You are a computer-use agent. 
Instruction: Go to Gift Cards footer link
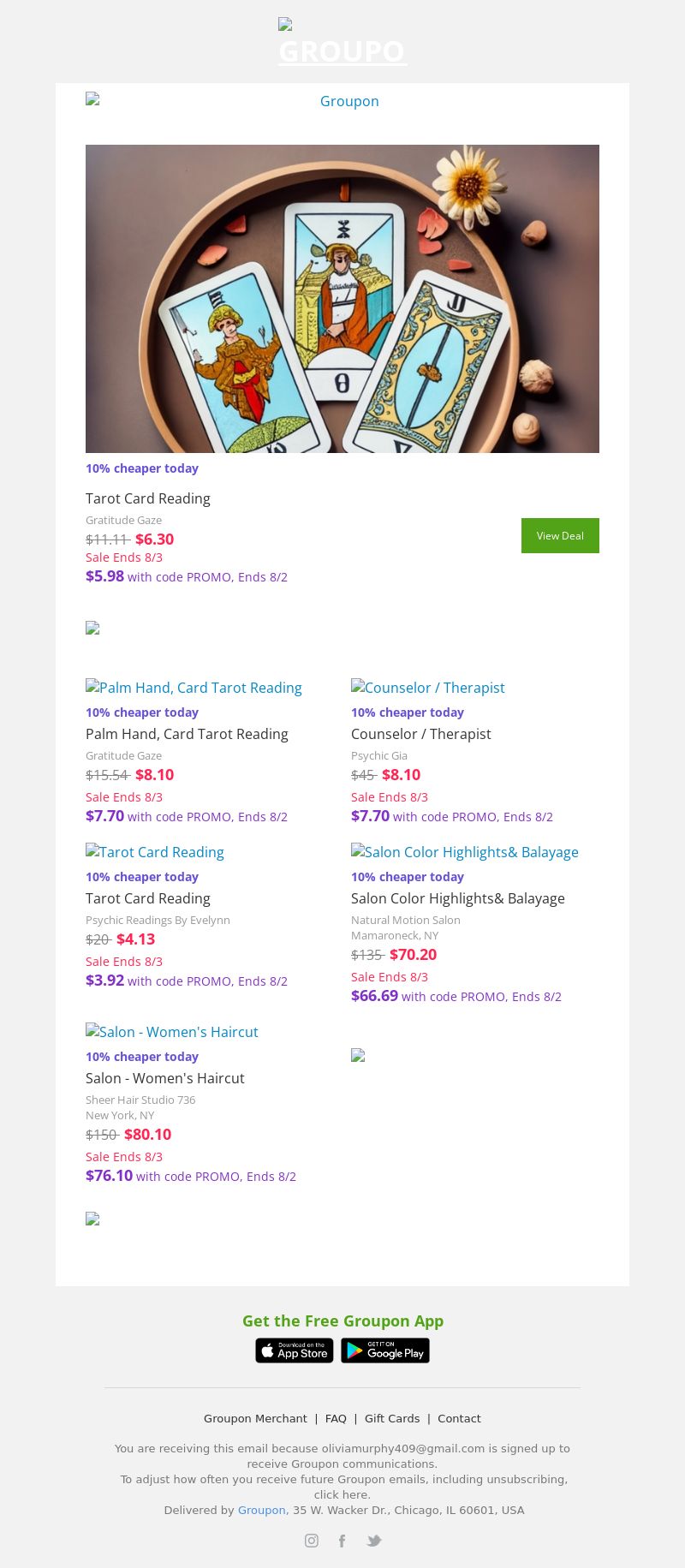[392, 1418]
